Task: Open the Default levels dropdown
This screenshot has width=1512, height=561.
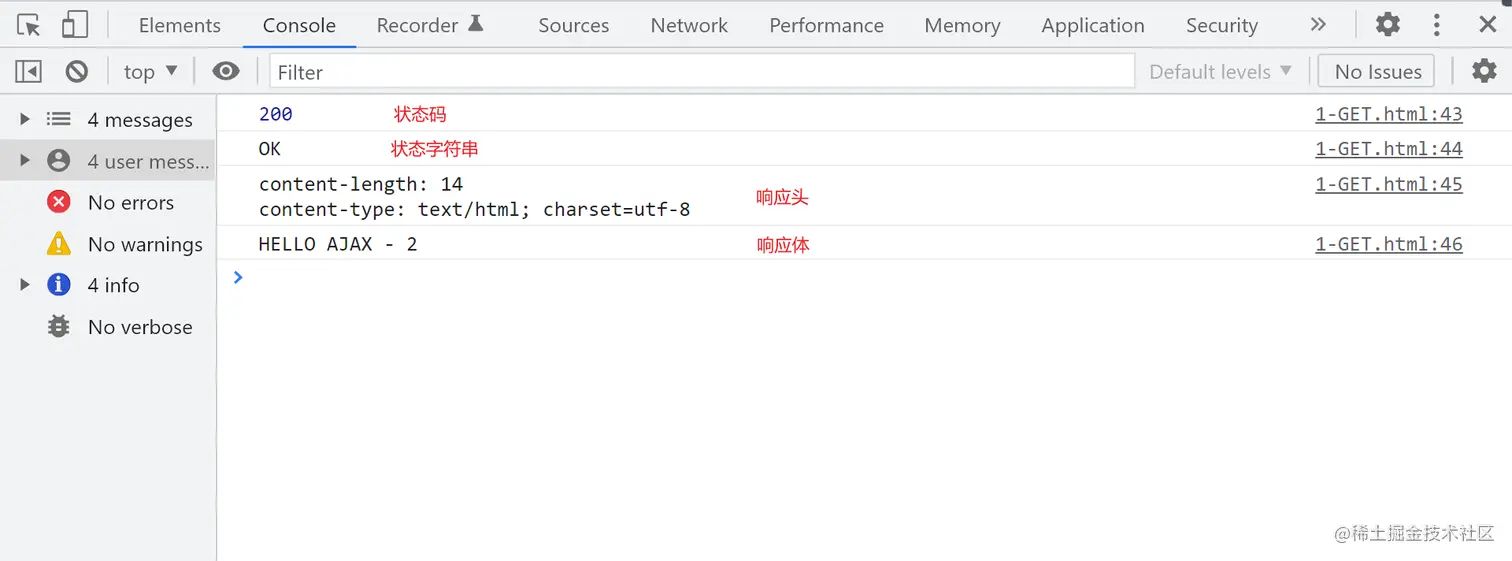Action: (1220, 71)
